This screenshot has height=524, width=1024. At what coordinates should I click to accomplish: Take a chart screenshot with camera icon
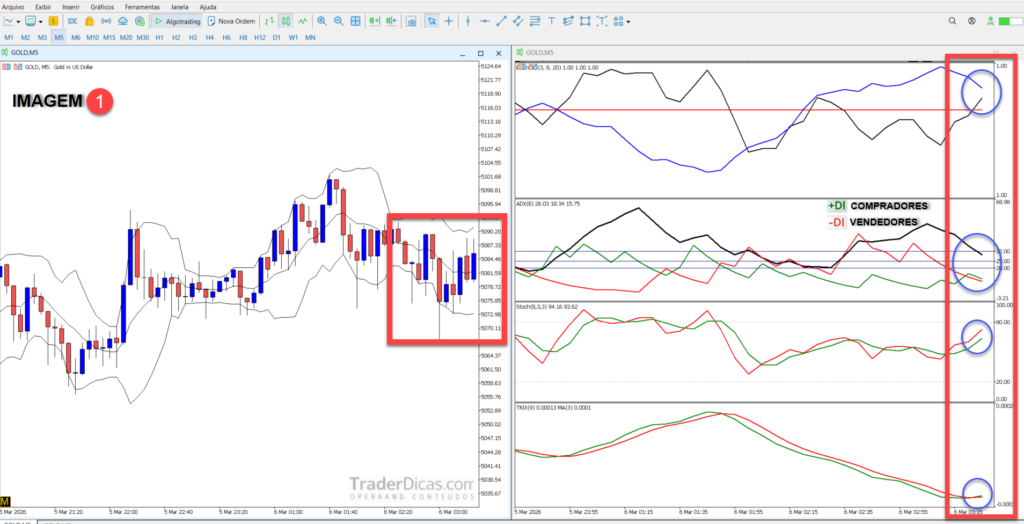pos(410,21)
